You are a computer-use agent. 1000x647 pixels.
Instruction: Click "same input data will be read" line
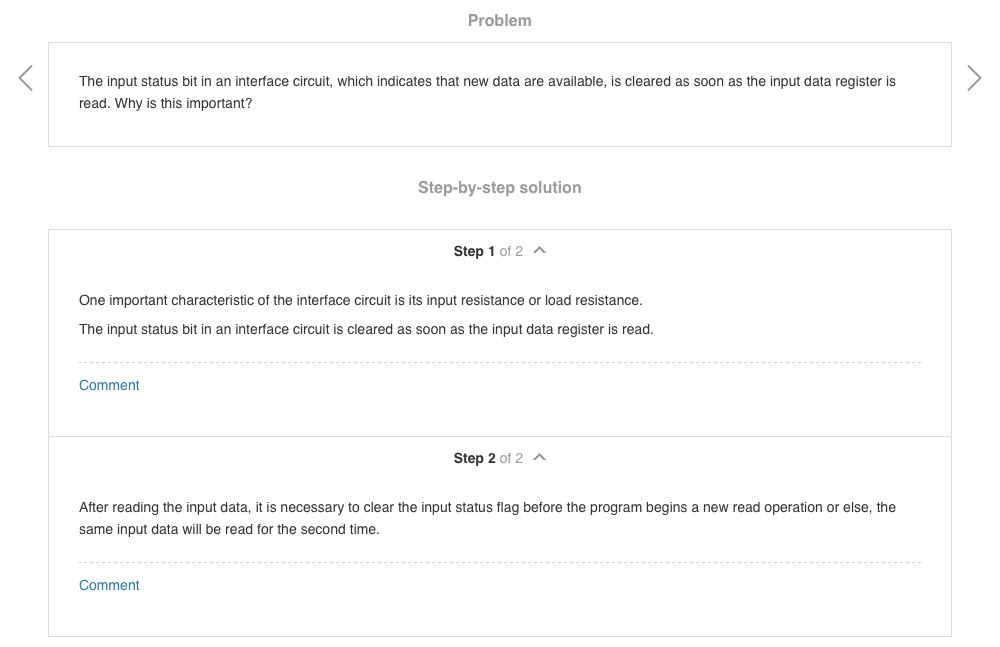click(x=229, y=529)
